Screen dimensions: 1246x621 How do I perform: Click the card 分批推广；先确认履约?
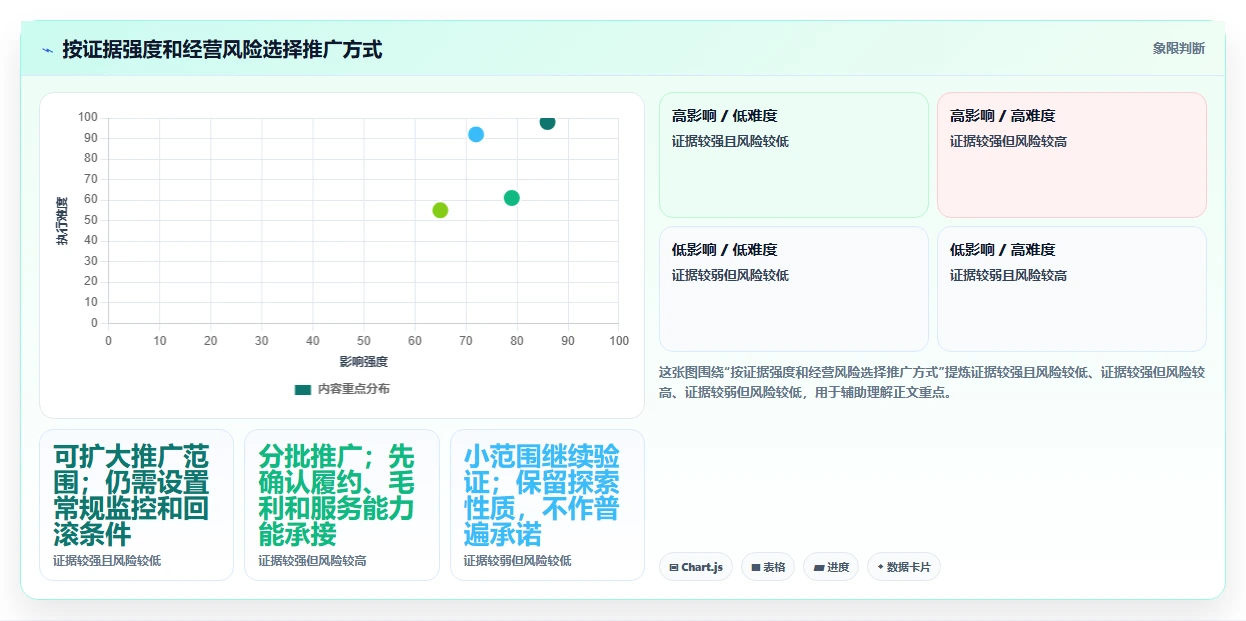[x=342, y=505]
